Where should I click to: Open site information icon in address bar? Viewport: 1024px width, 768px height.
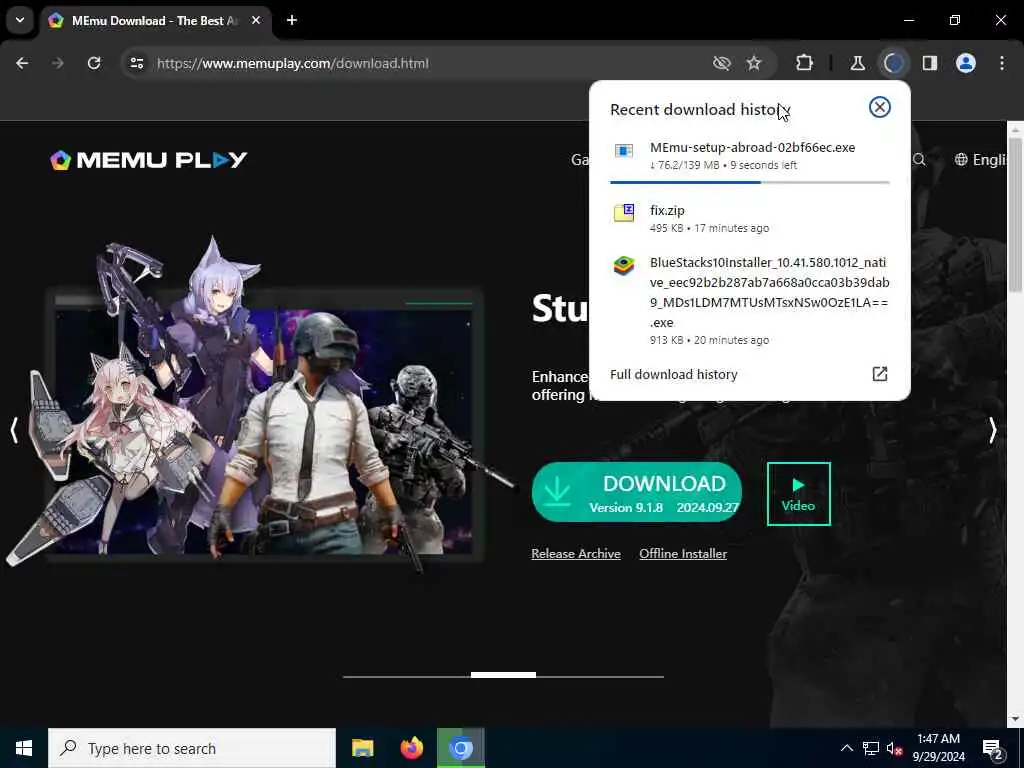136,63
